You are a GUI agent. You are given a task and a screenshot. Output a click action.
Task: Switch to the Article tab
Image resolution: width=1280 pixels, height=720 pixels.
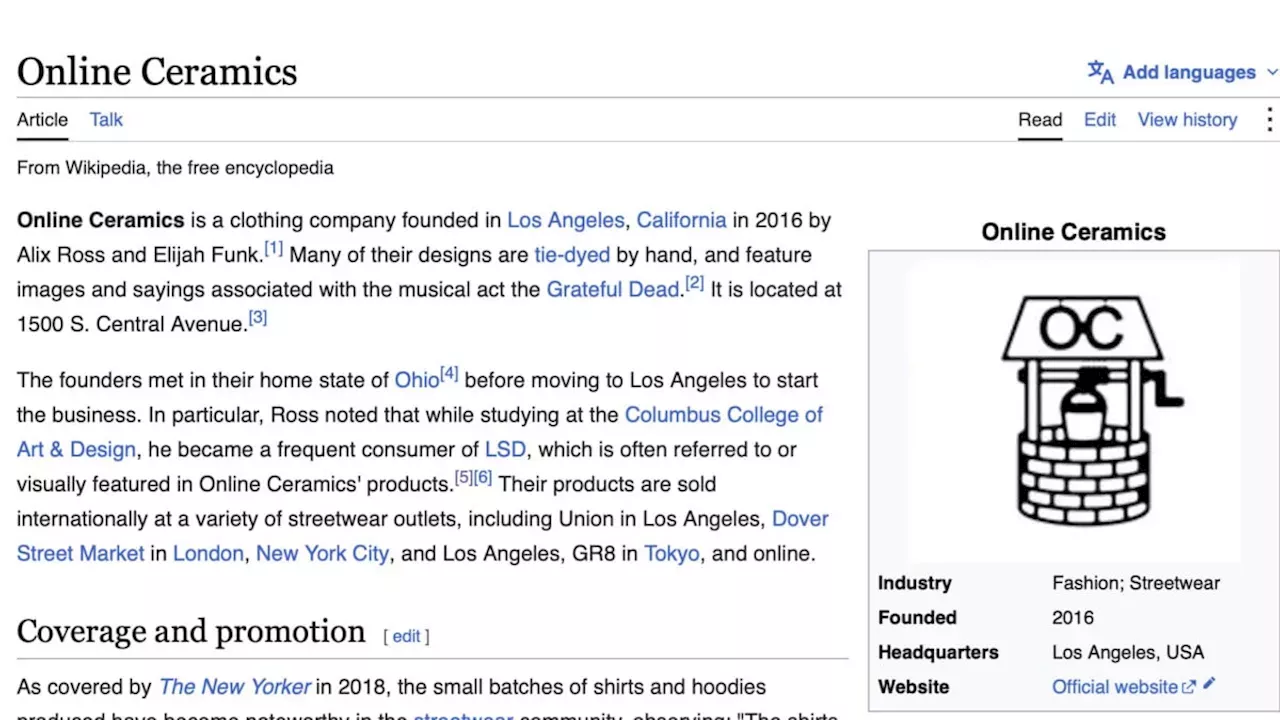pyautogui.click(x=42, y=119)
